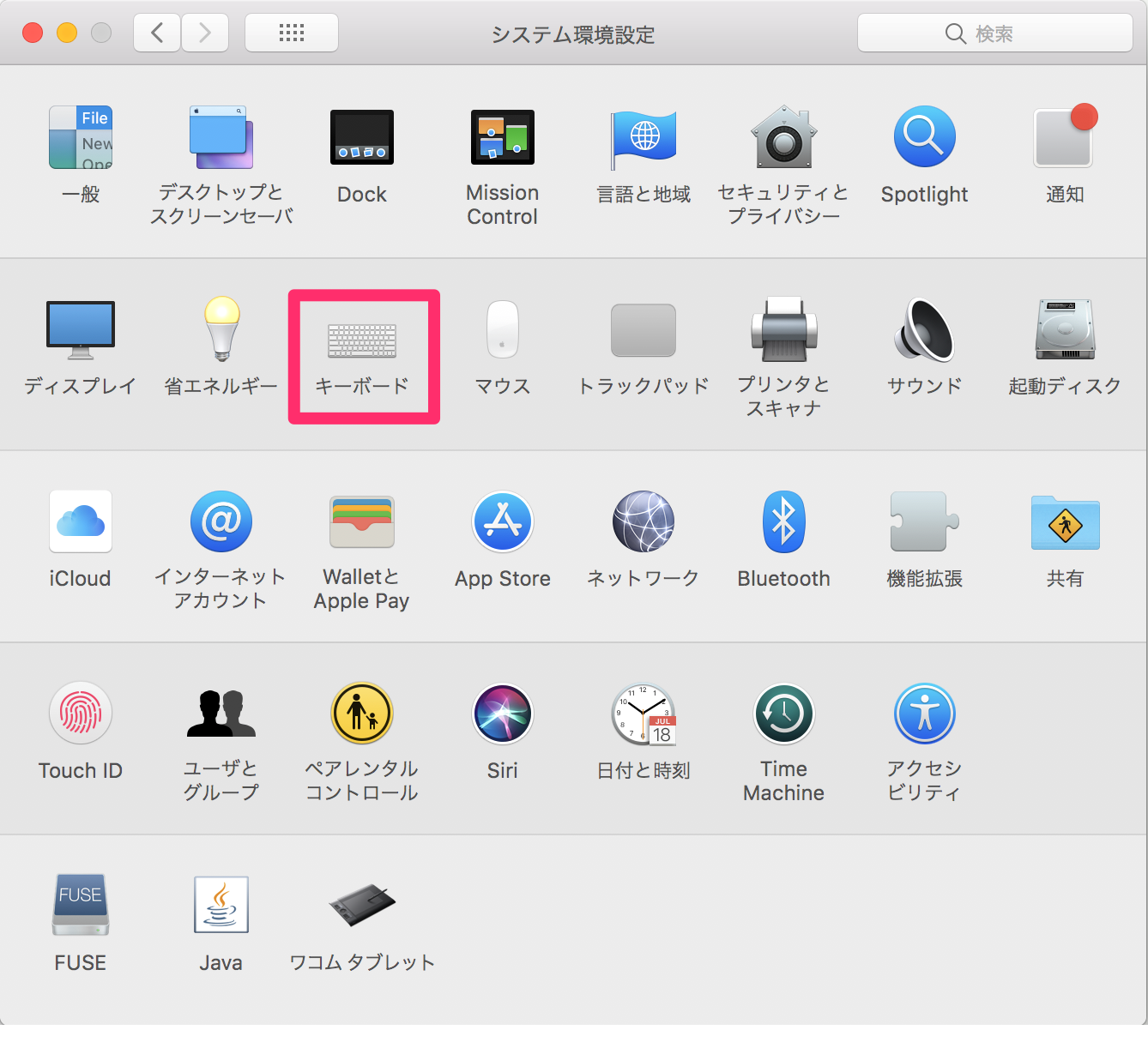Open App Store preferences
This screenshot has width=1148, height=1060.
click(x=503, y=521)
